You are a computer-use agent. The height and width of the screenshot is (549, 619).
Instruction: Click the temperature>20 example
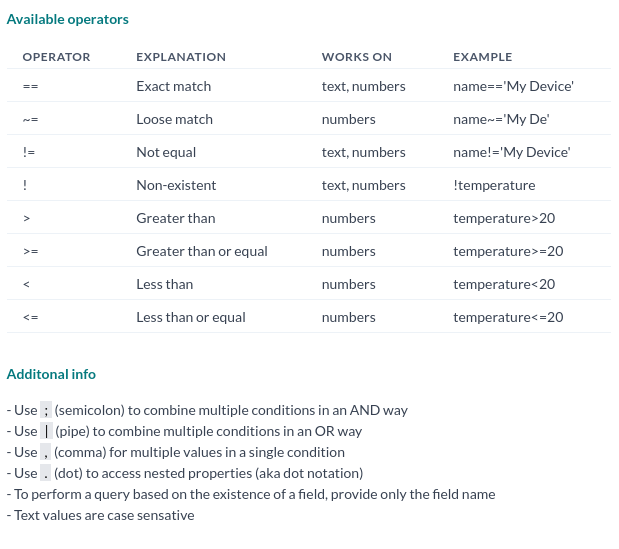point(504,218)
